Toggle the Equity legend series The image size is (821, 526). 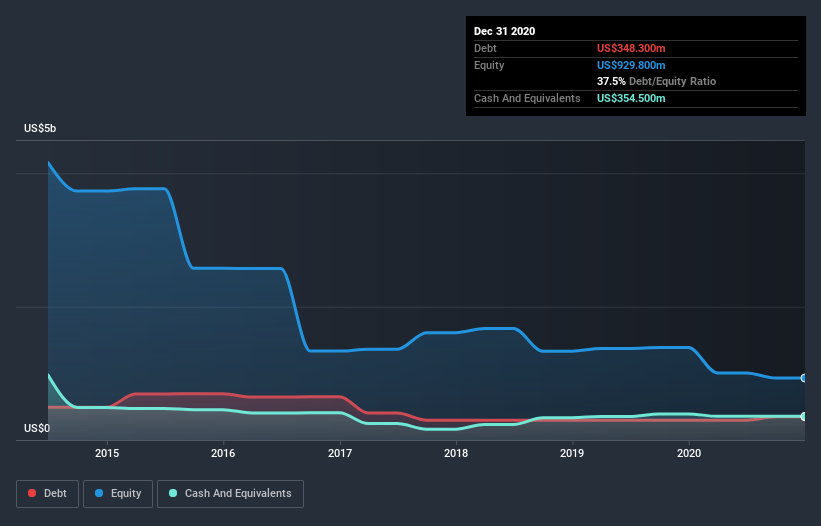[x=118, y=494]
